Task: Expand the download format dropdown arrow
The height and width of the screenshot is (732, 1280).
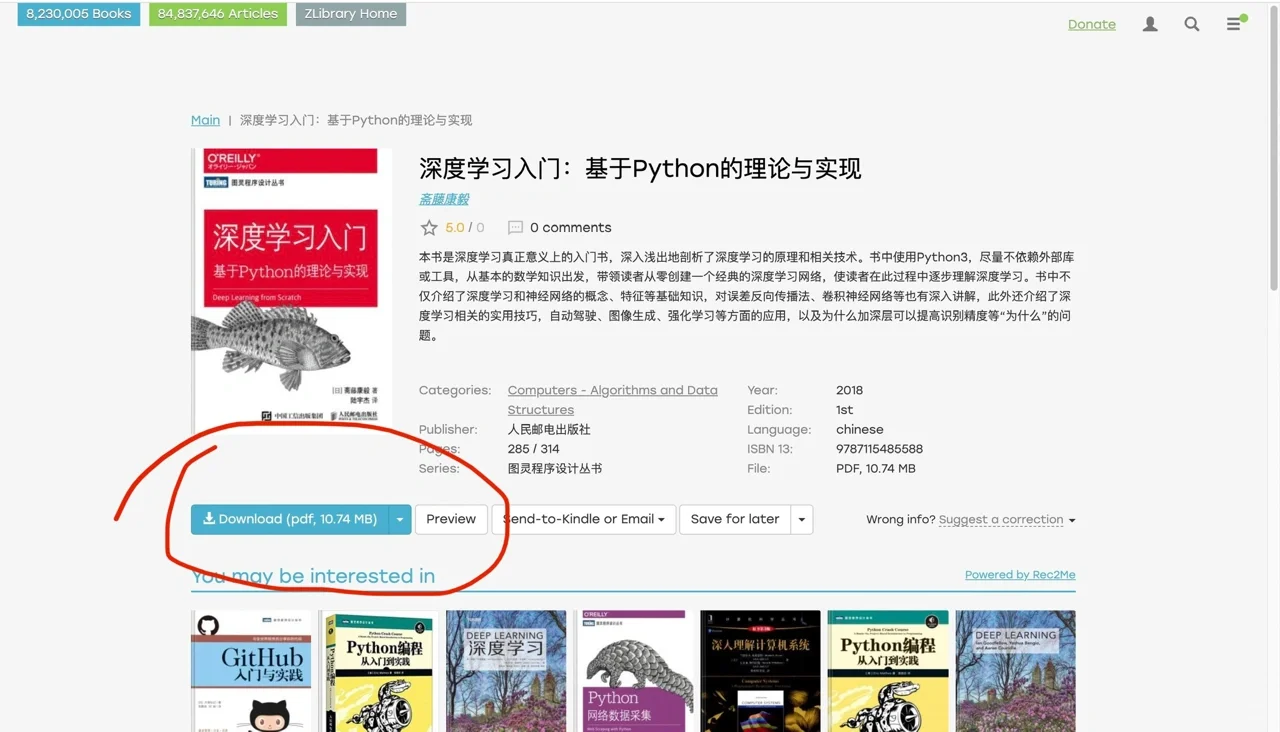Action: click(x=400, y=519)
